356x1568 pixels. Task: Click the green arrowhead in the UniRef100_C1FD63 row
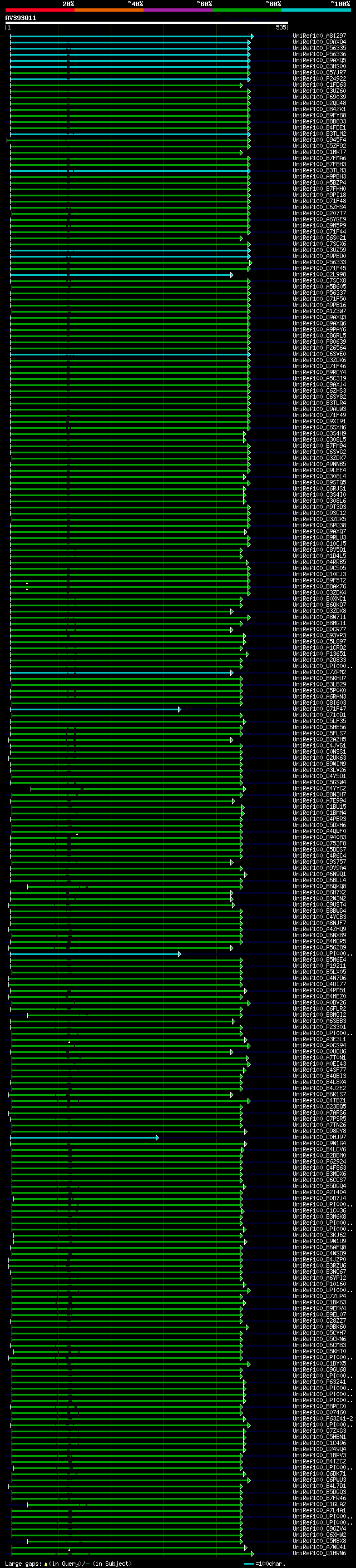(x=241, y=85)
